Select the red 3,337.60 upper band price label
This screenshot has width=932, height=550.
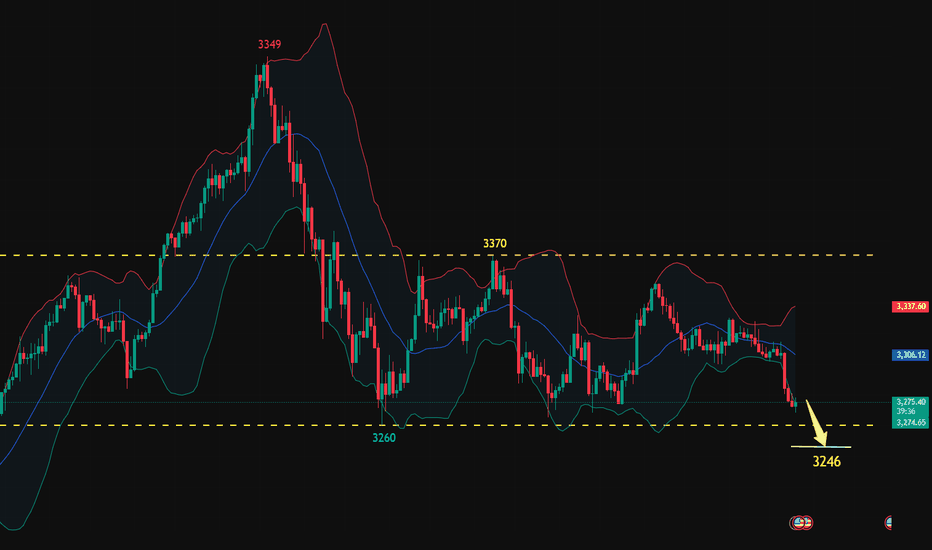click(x=910, y=306)
